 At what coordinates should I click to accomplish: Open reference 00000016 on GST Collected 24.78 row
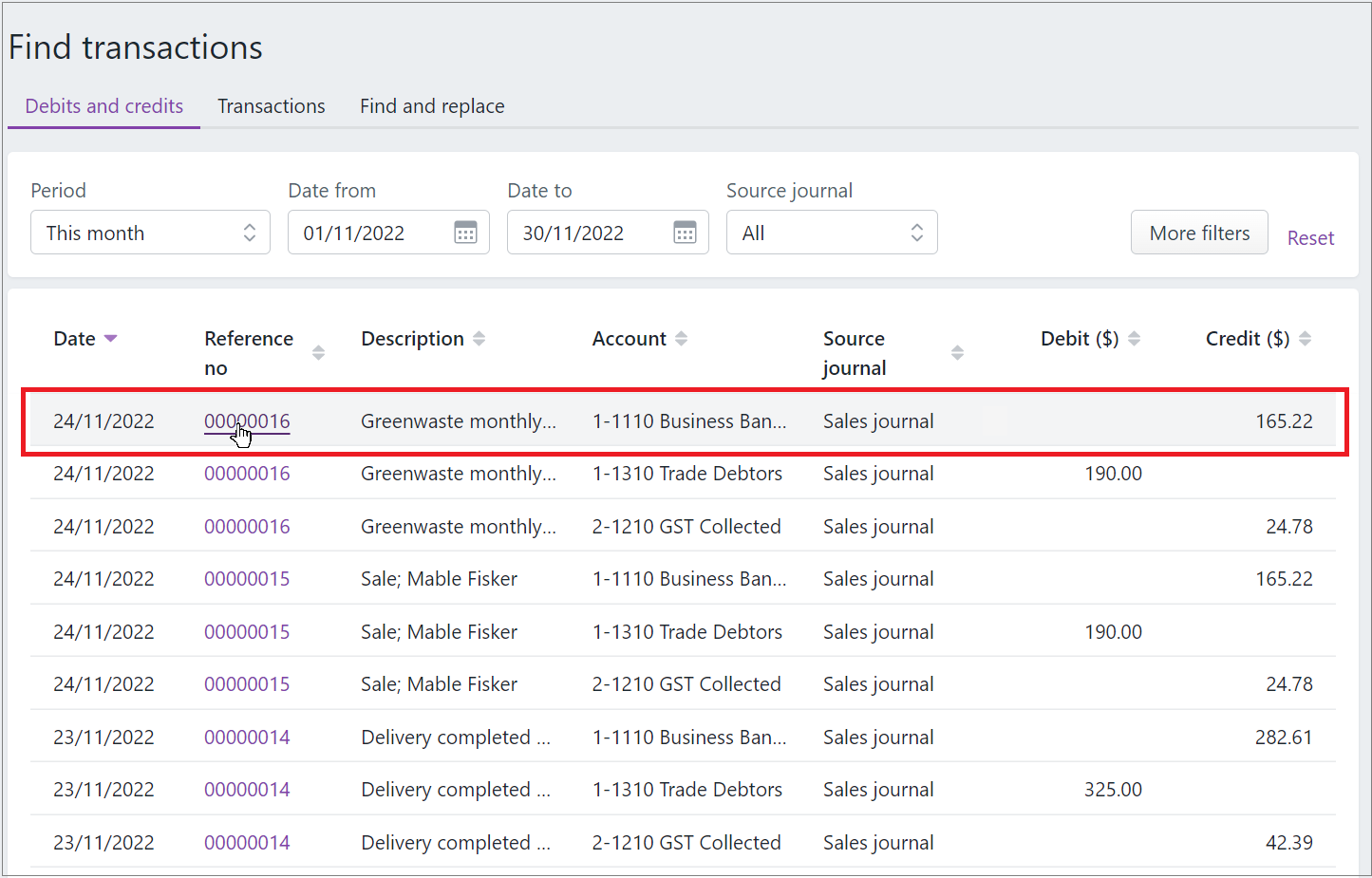pos(247,527)
